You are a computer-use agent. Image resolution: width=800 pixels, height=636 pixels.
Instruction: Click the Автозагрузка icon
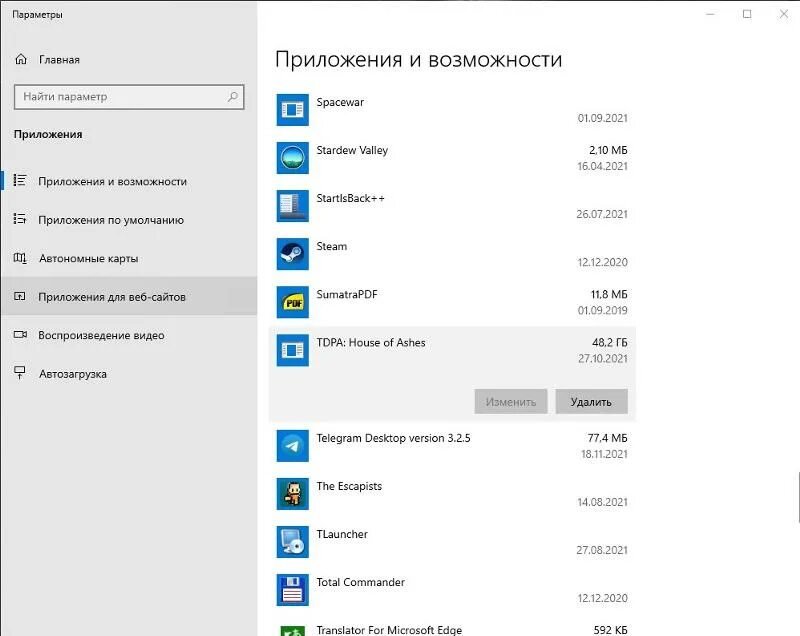20,373
